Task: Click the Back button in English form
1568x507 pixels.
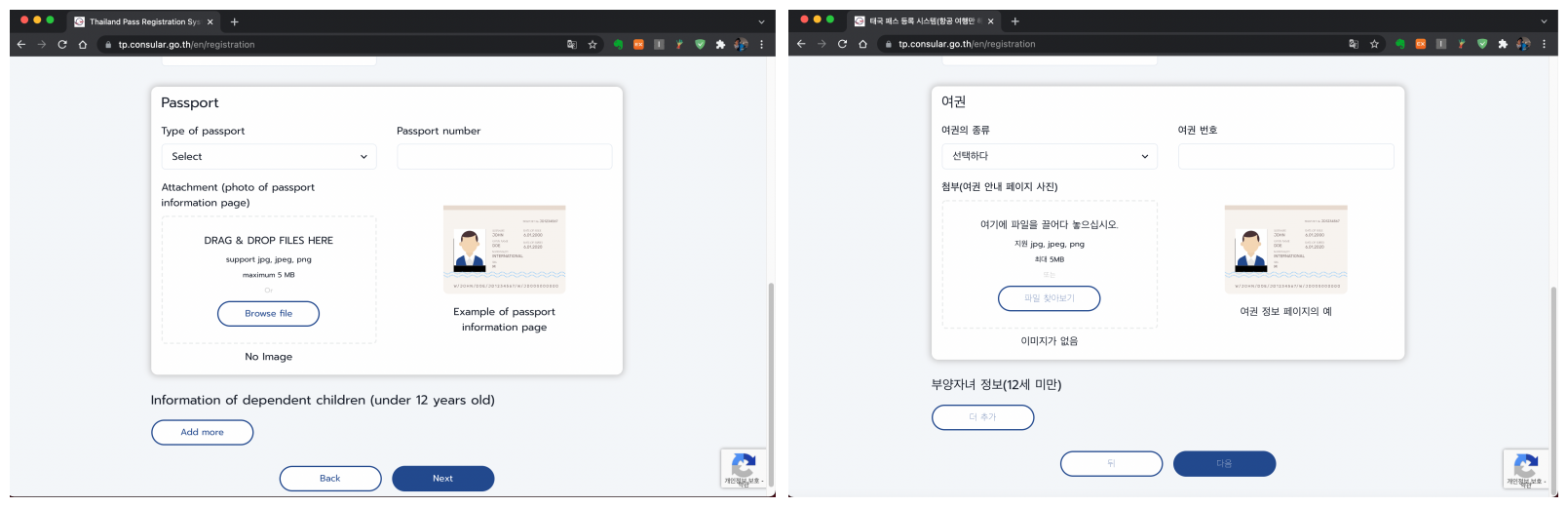Action: click(330, 479)
